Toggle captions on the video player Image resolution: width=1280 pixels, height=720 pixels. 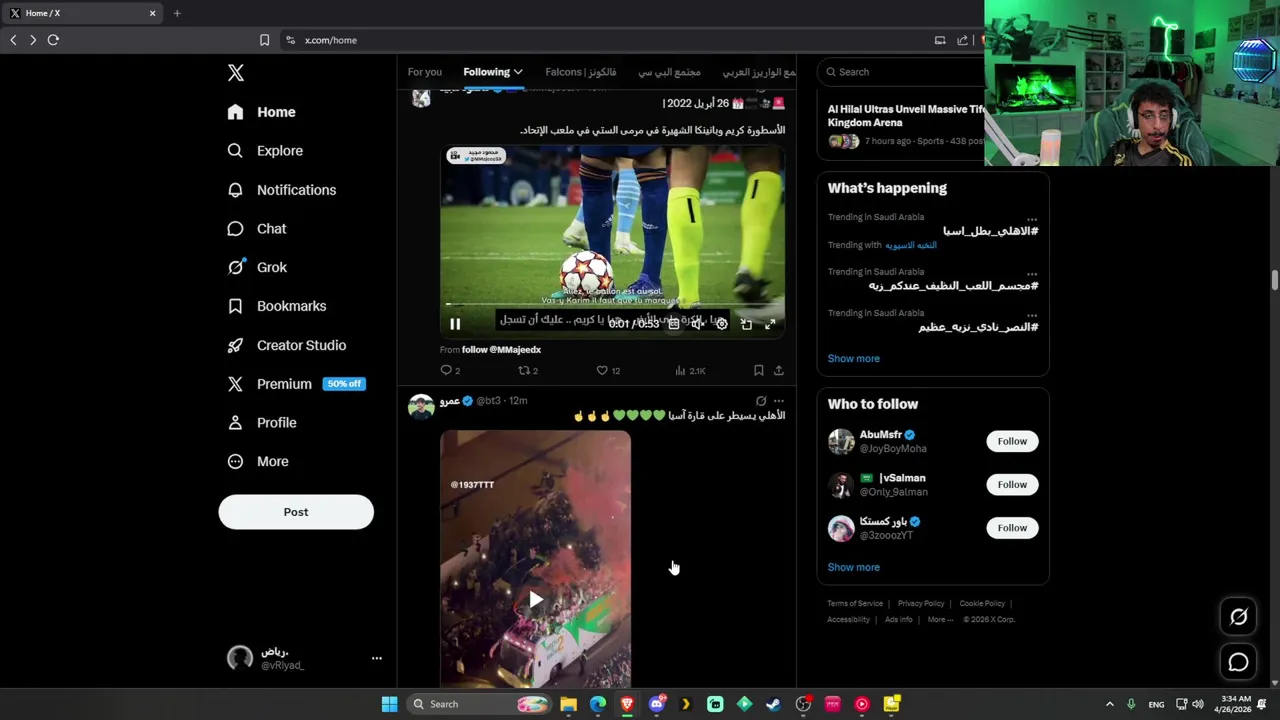674,324
